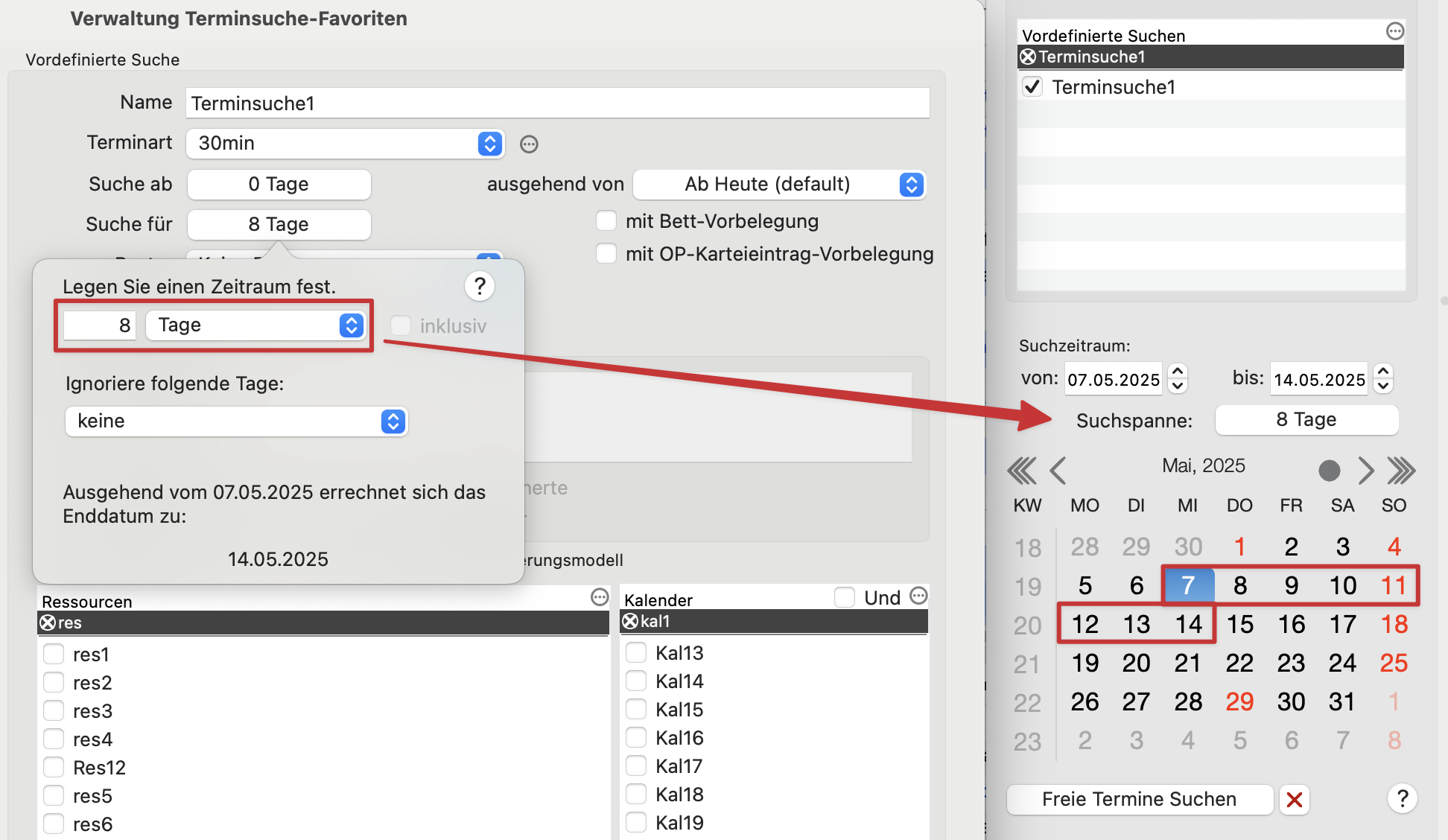The height and width of the screenshot is (840, 1448).
Task: Check resource res2
Action: 54,683
